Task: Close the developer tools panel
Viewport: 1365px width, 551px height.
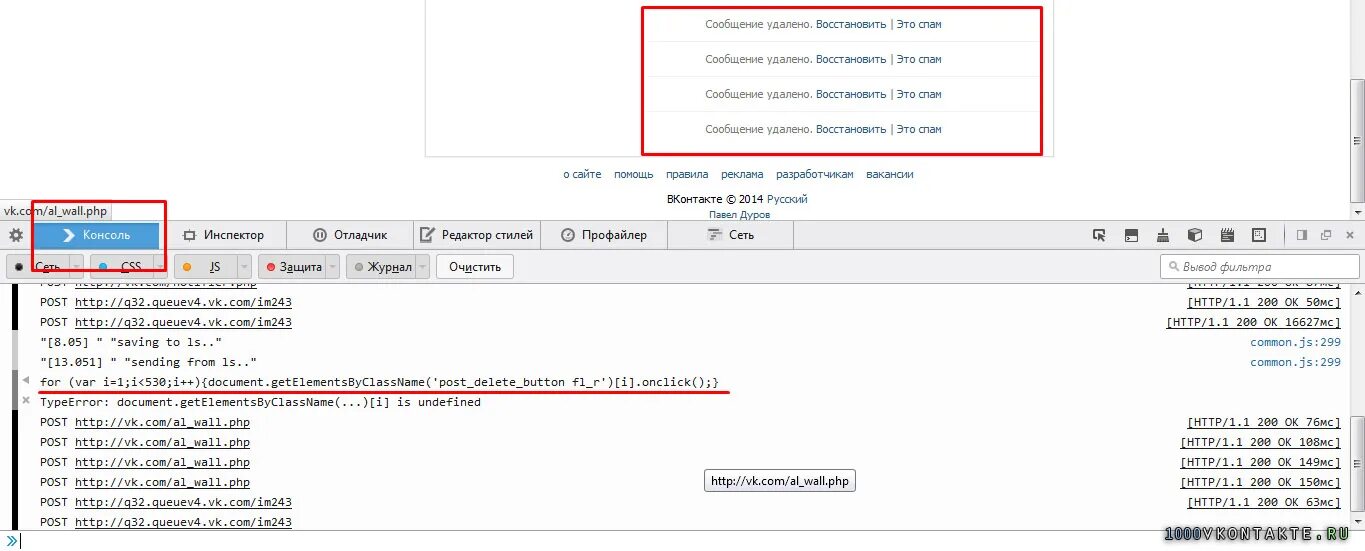Action: pyautogui.click(x=1350, y=236)
